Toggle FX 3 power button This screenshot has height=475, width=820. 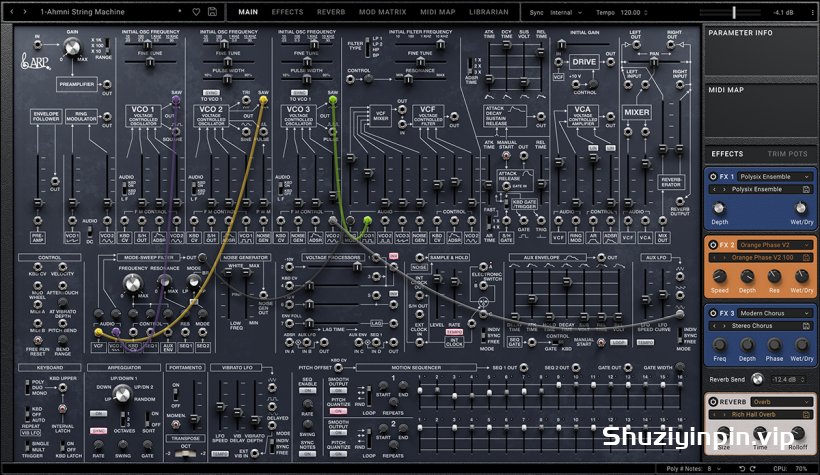[x=713, y=313]
